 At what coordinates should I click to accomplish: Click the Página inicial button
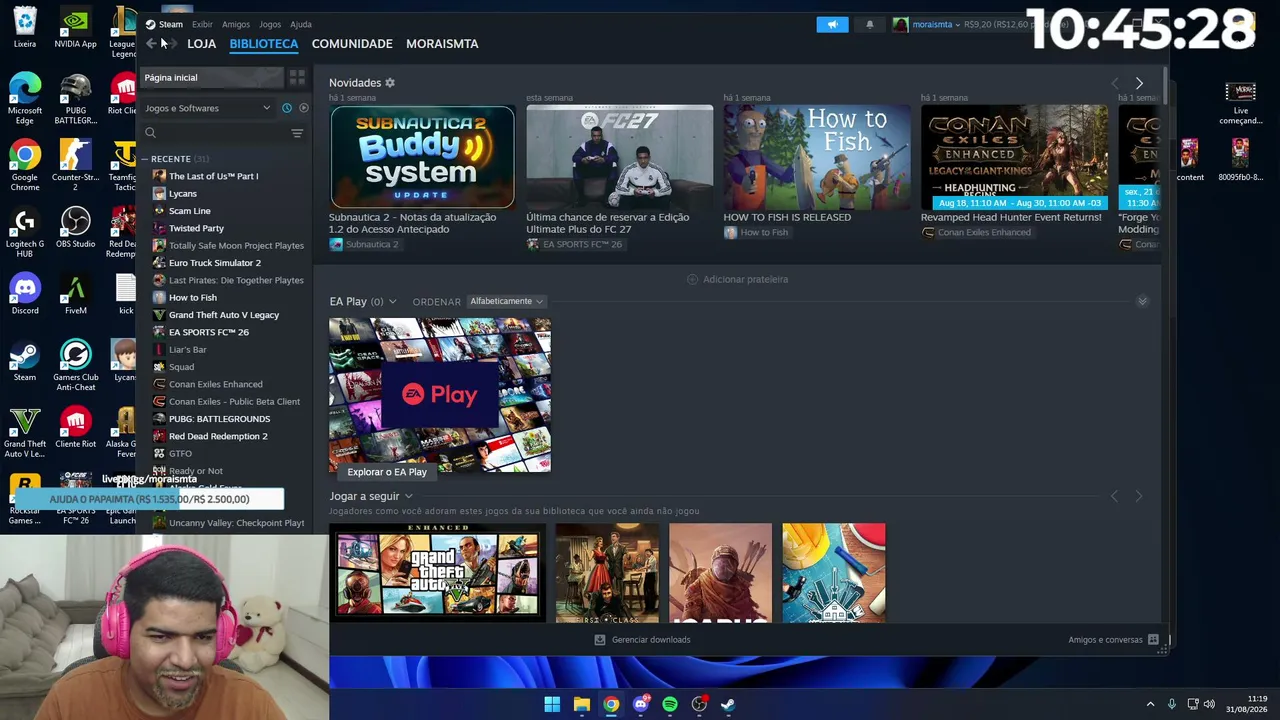[212, 78]
